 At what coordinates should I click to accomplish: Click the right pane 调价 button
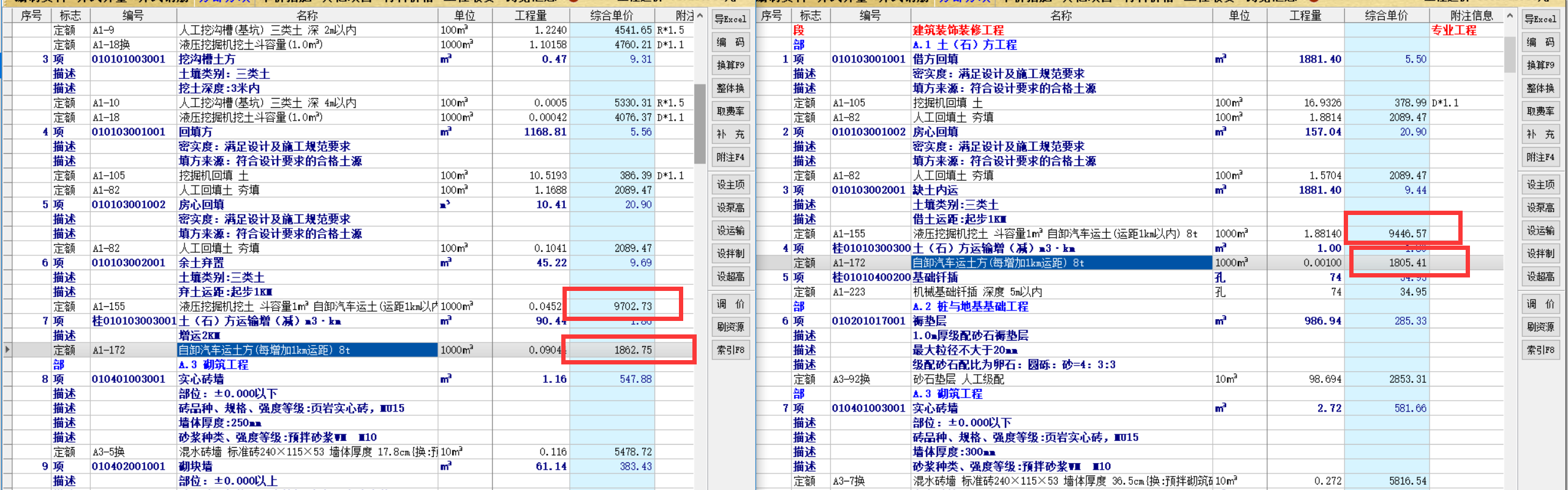[x=1540, y=304]
